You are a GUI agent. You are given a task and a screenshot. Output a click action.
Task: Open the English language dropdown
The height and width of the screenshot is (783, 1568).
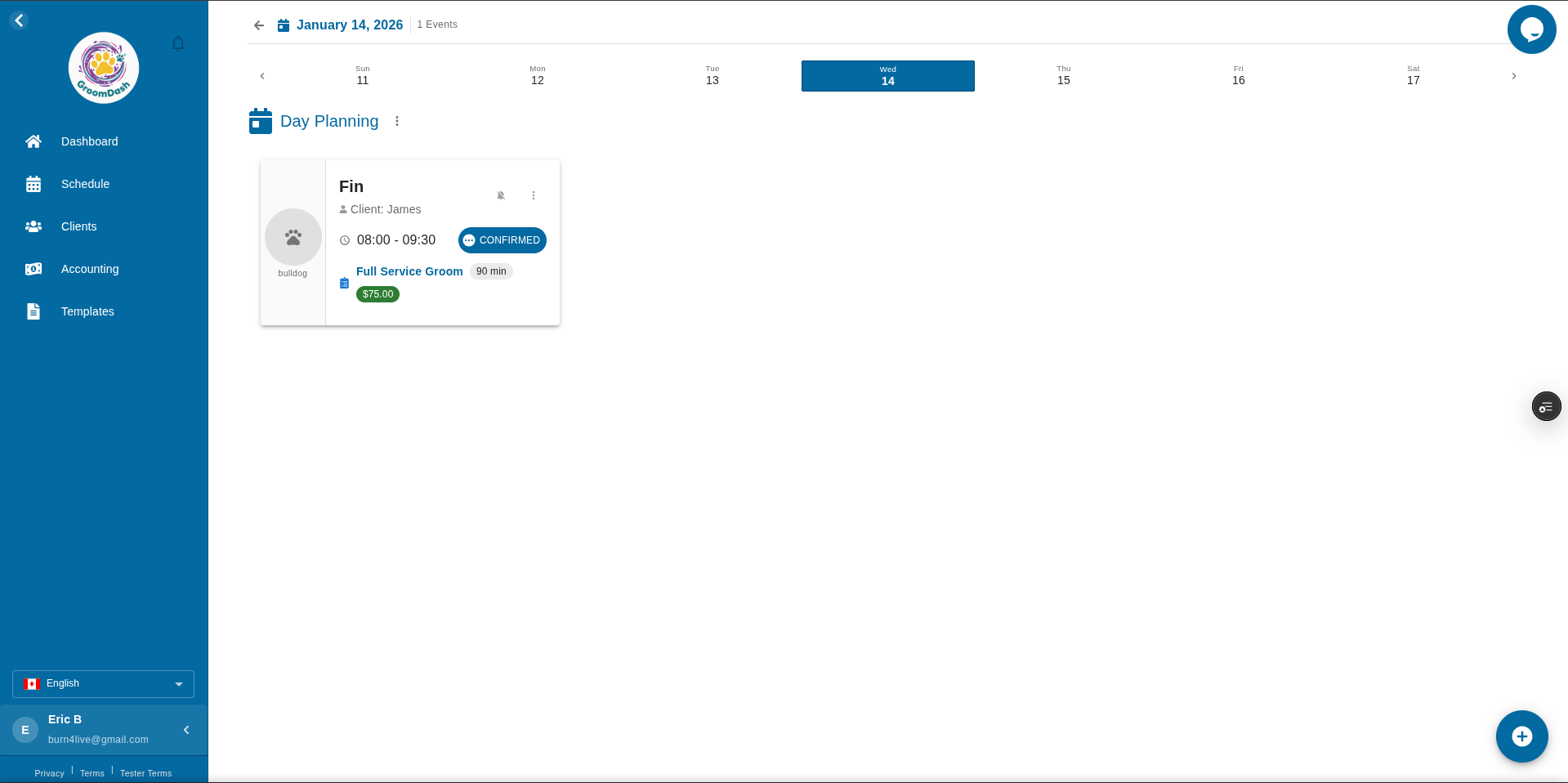[103, 684]
